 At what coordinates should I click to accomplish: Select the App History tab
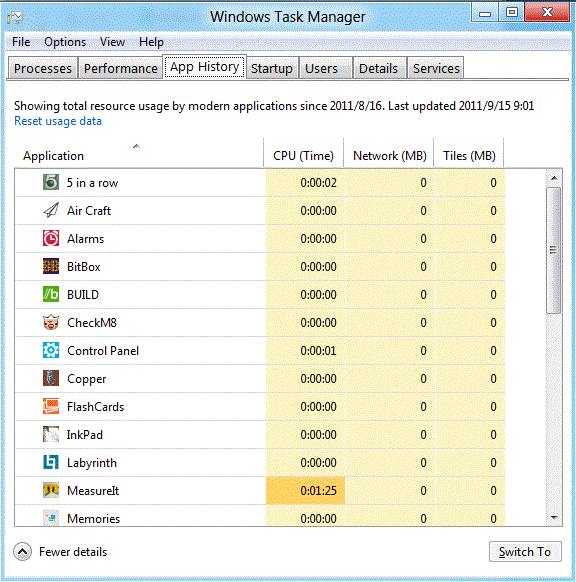point(204,67)
